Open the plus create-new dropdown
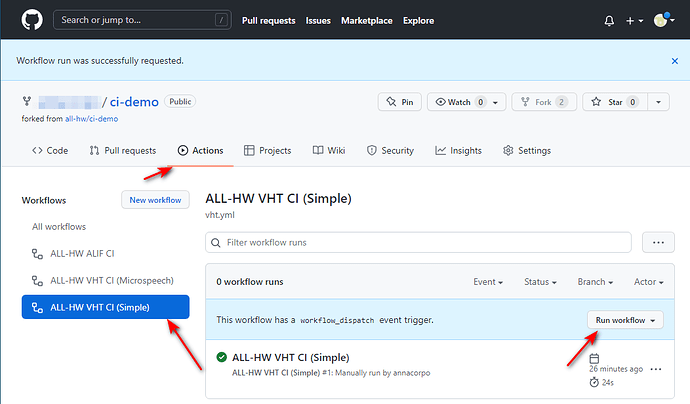The width and height of the screenshot is (690, 404). (634, 20)
